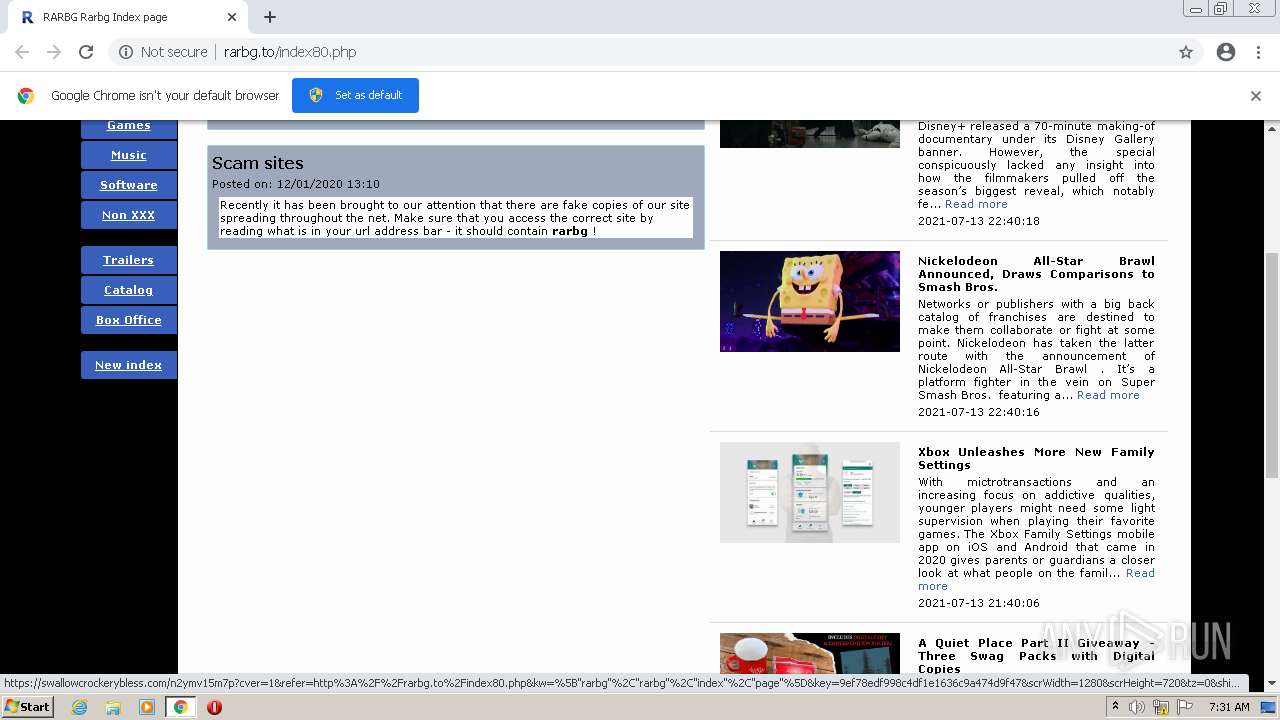Click the scrollbar down arrow
This screenshot has height=720, width=1280.
1272,684
